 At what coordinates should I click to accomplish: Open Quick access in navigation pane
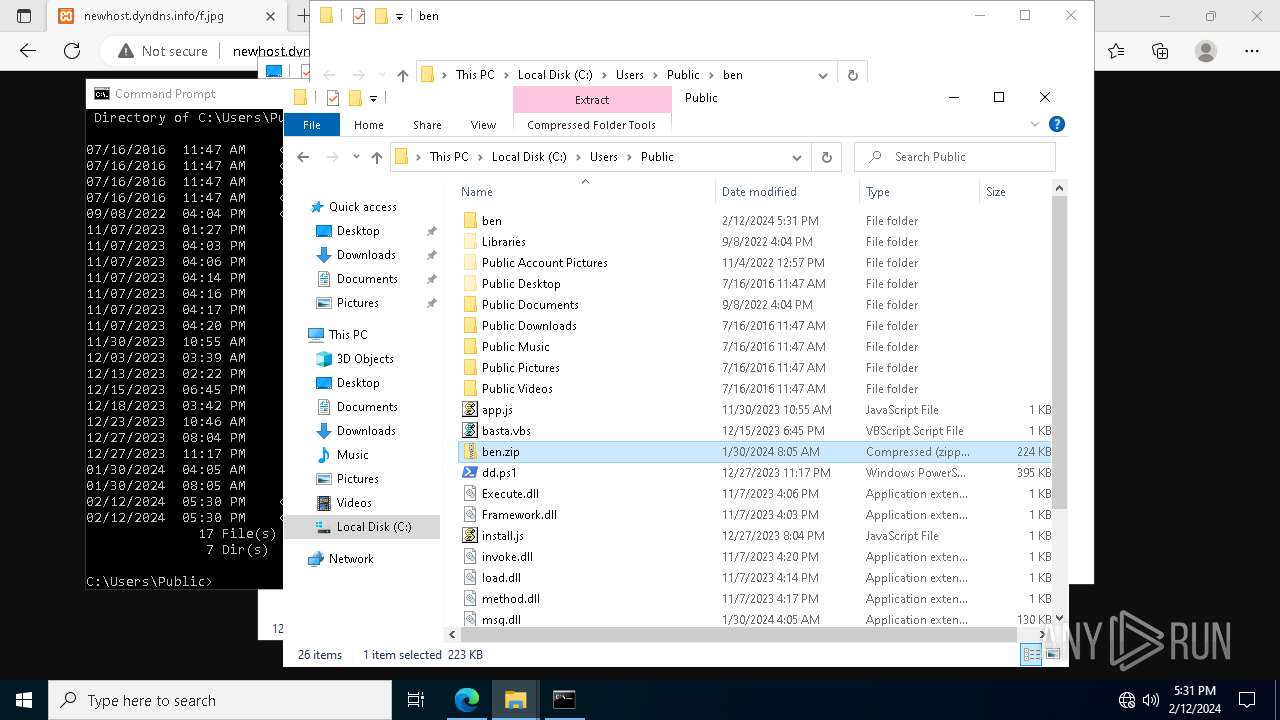point(362,207)
